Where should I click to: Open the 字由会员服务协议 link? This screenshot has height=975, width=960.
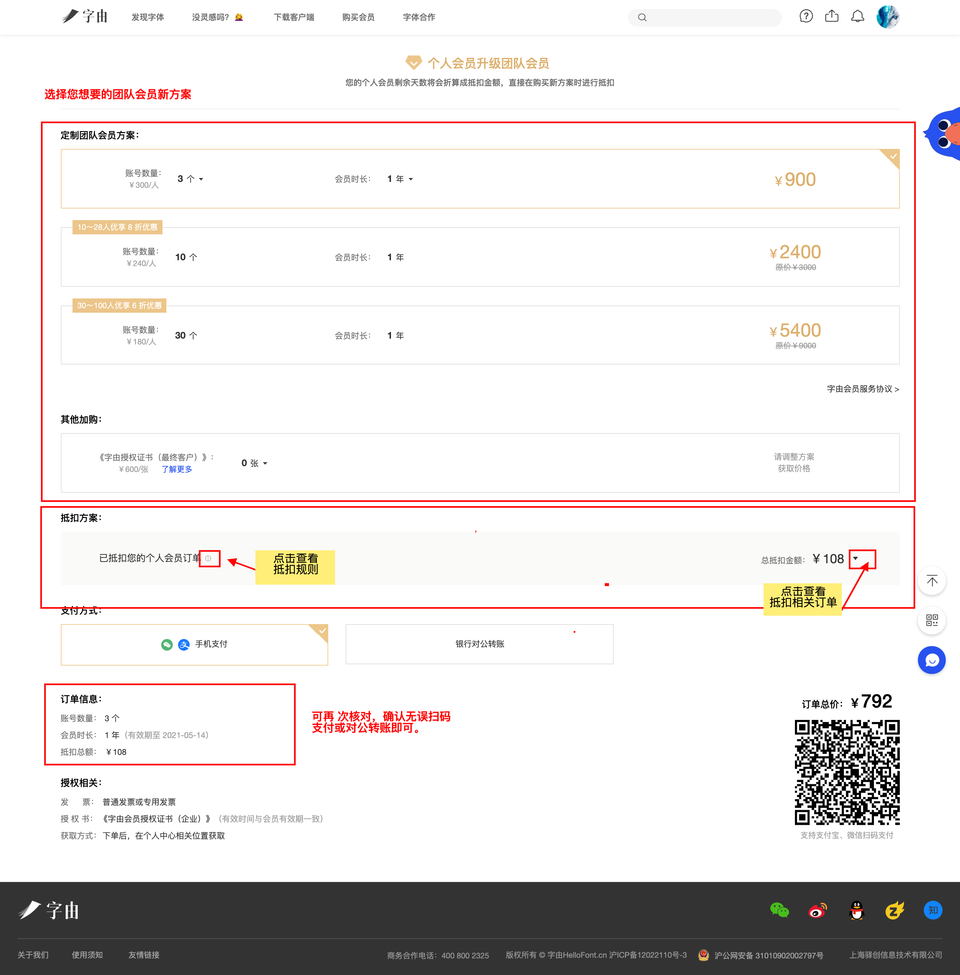coord(863,389)
